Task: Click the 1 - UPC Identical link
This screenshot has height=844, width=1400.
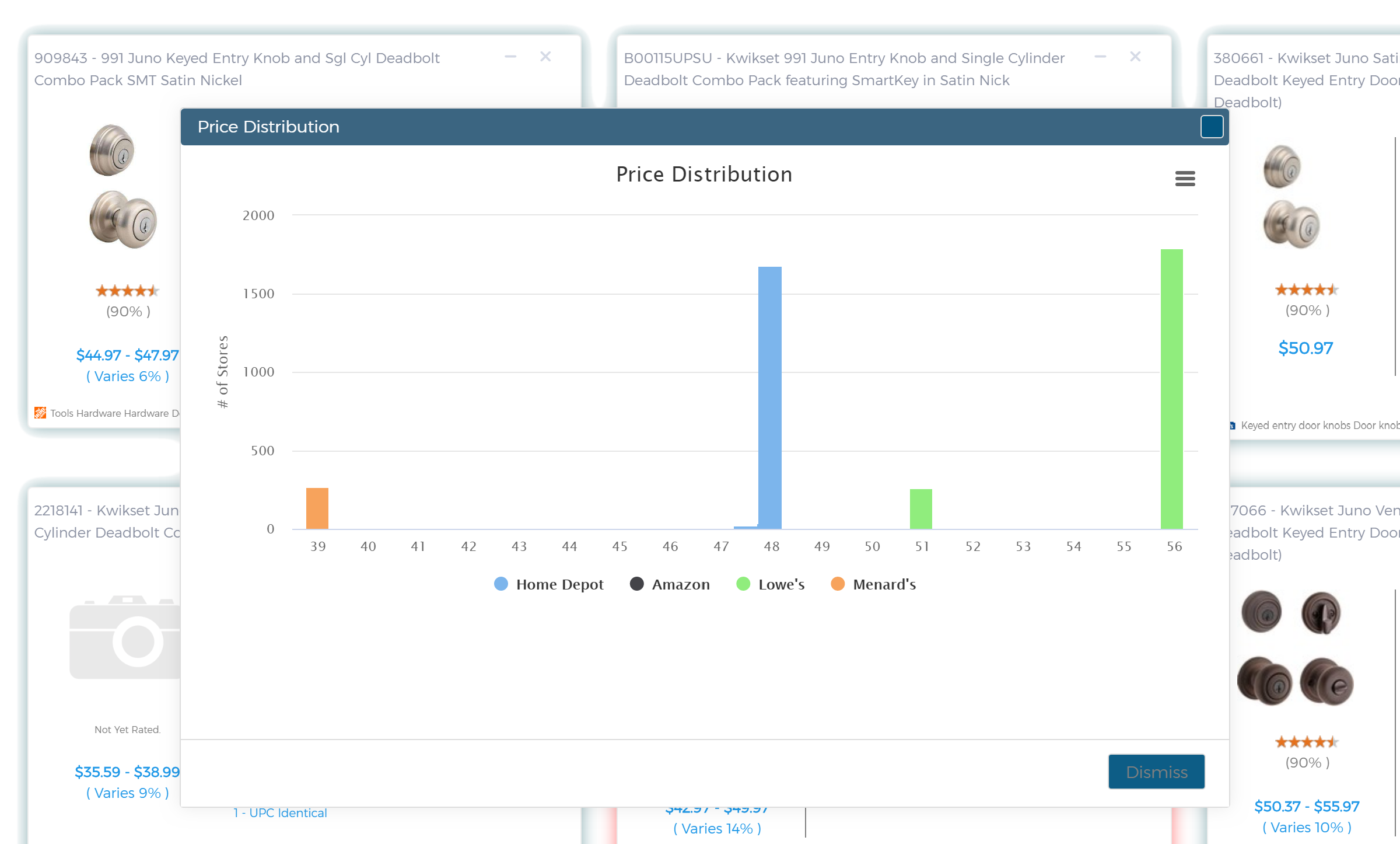Action: coord(280,813)
